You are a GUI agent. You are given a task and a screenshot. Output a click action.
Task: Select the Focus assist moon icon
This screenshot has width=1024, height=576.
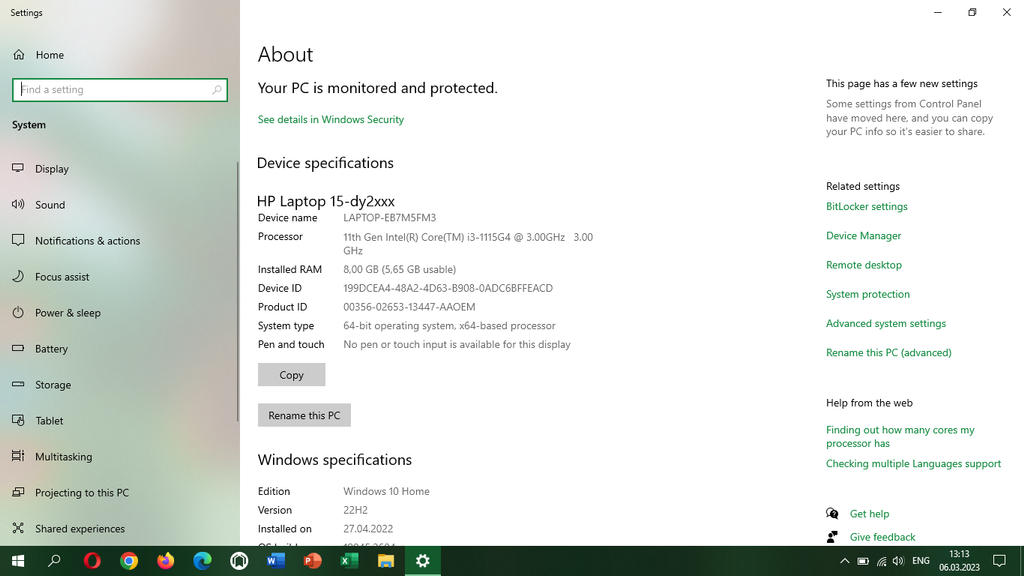point(18,276)
